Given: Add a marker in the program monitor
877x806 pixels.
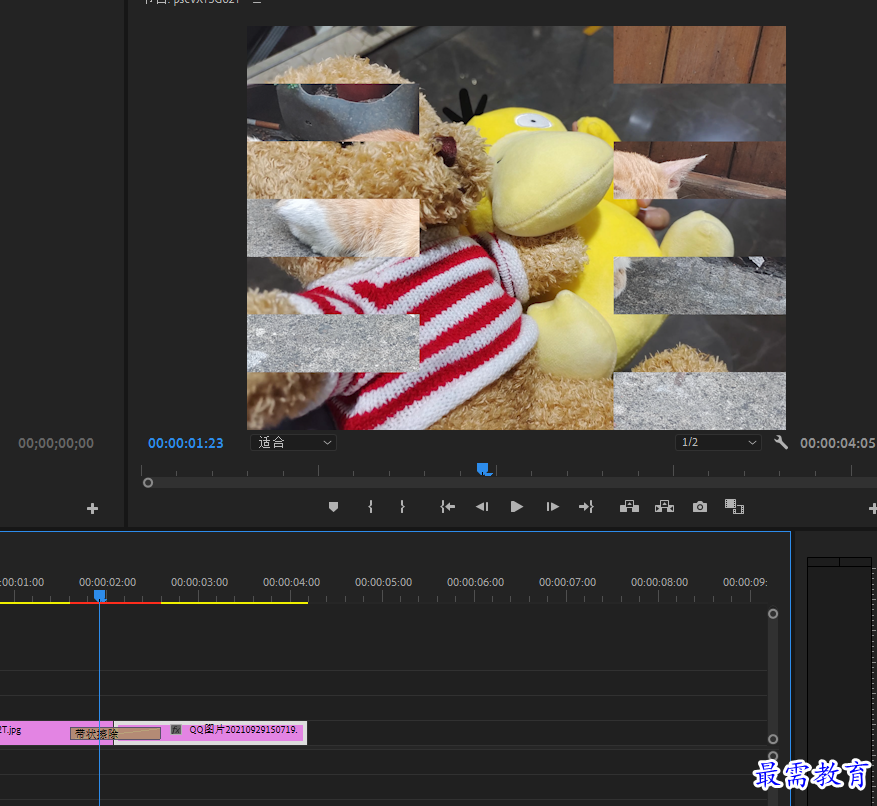Looking at the screenshot, I should (333, 507).
